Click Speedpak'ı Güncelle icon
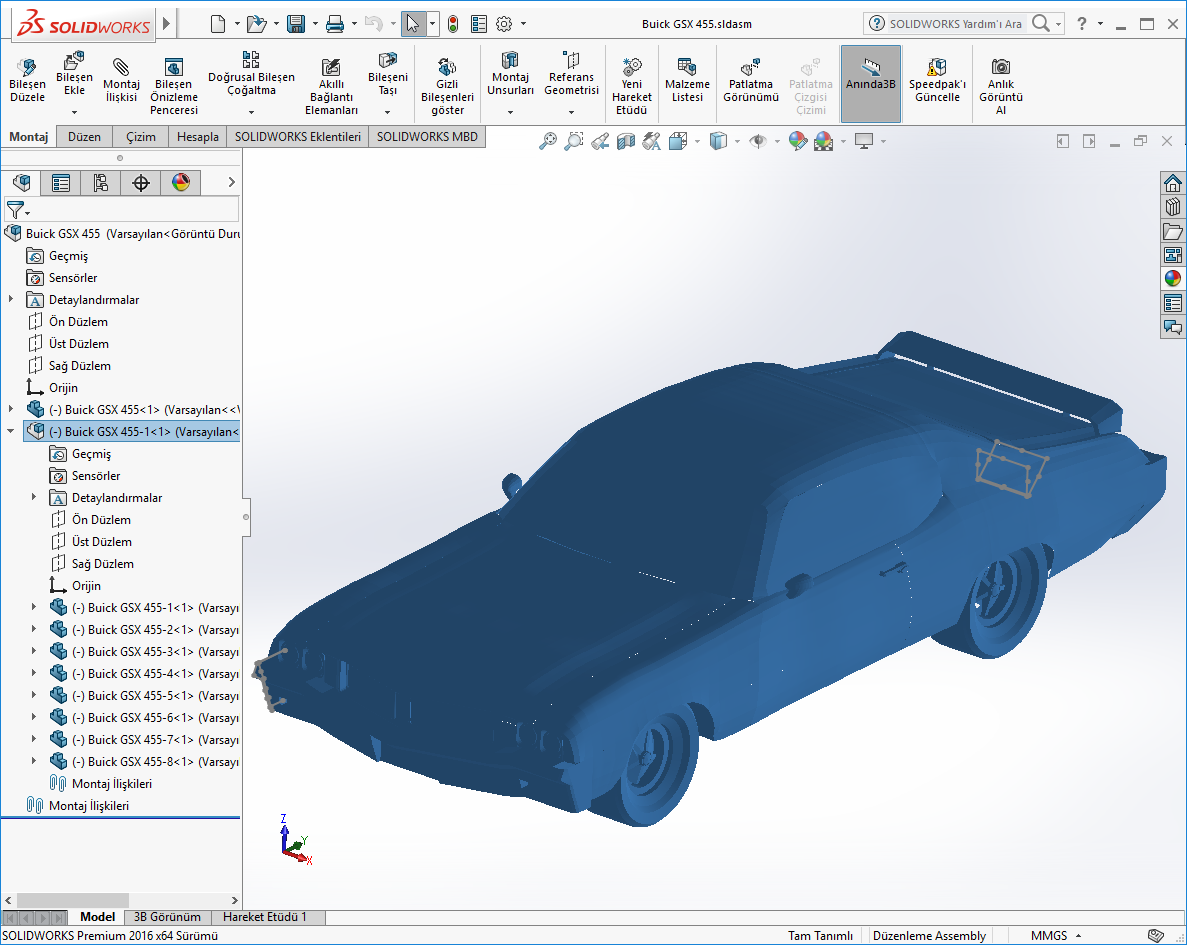Viewport: 1187px width, 945px height. coord(937,67)
